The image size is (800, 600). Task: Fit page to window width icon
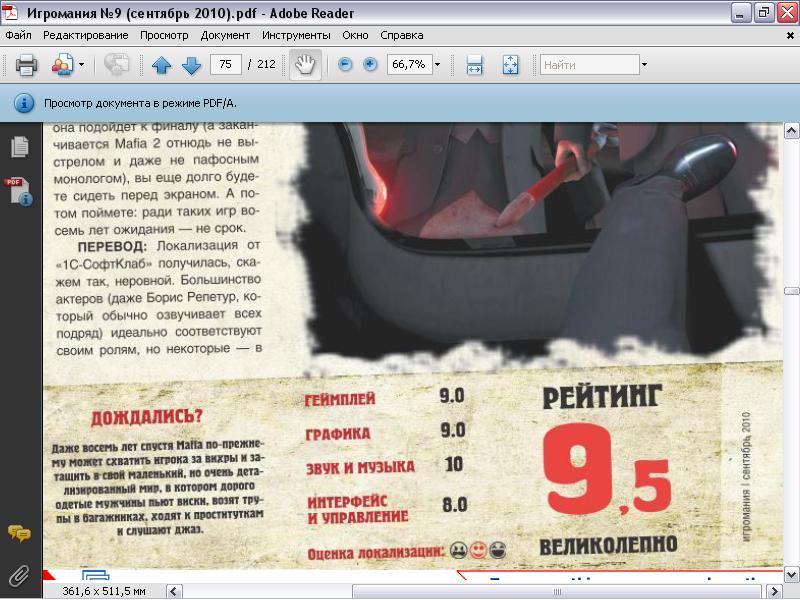(474, 65)
